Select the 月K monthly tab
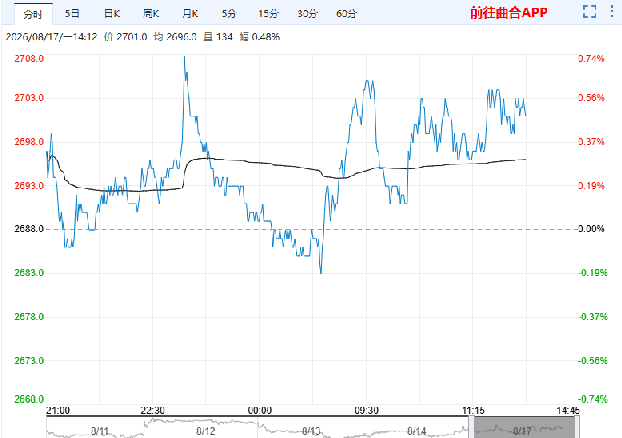Viewport: 622px width, 438px height. click(190, 13)
